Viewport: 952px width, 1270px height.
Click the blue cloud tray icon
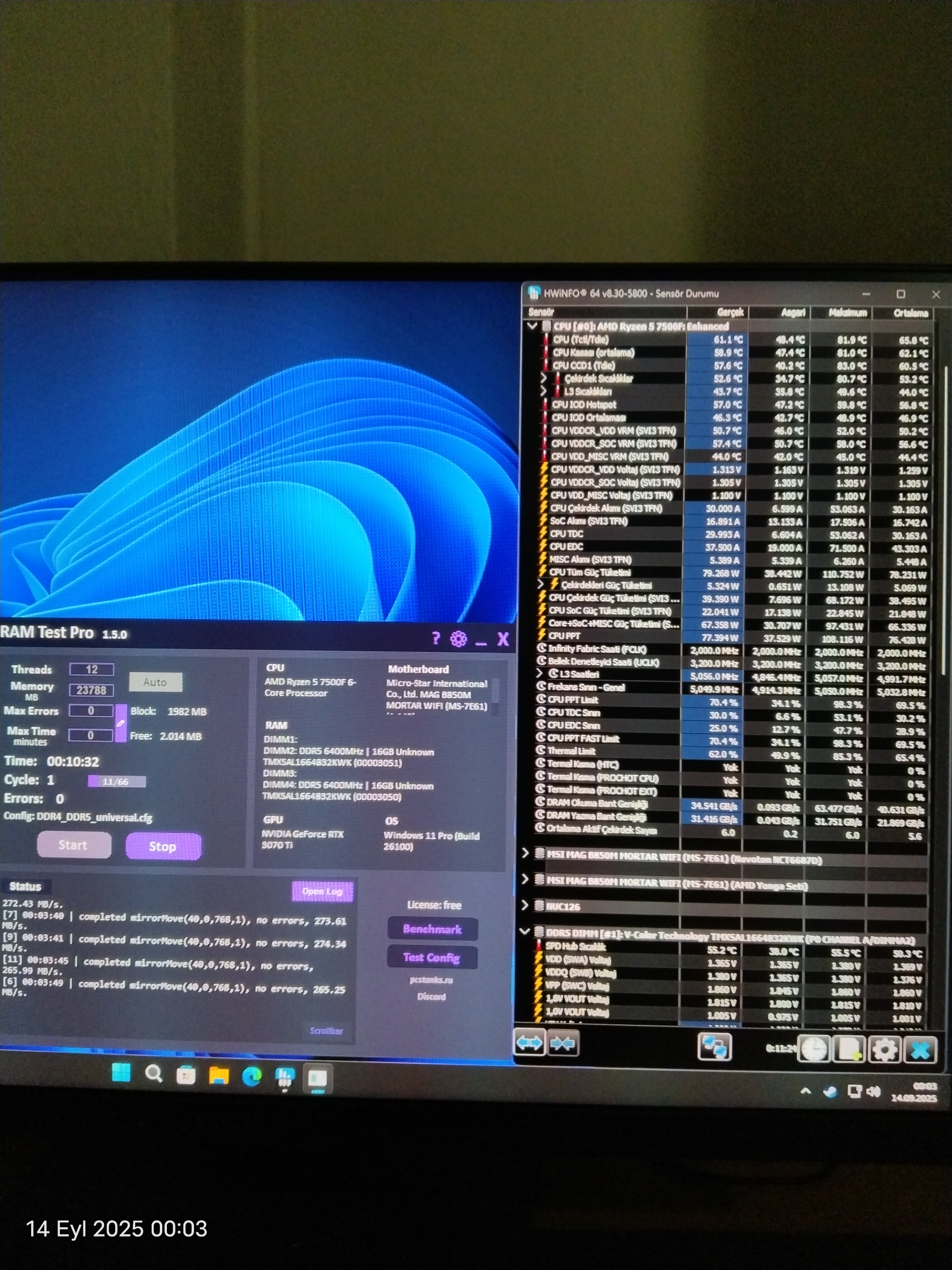830,1092
